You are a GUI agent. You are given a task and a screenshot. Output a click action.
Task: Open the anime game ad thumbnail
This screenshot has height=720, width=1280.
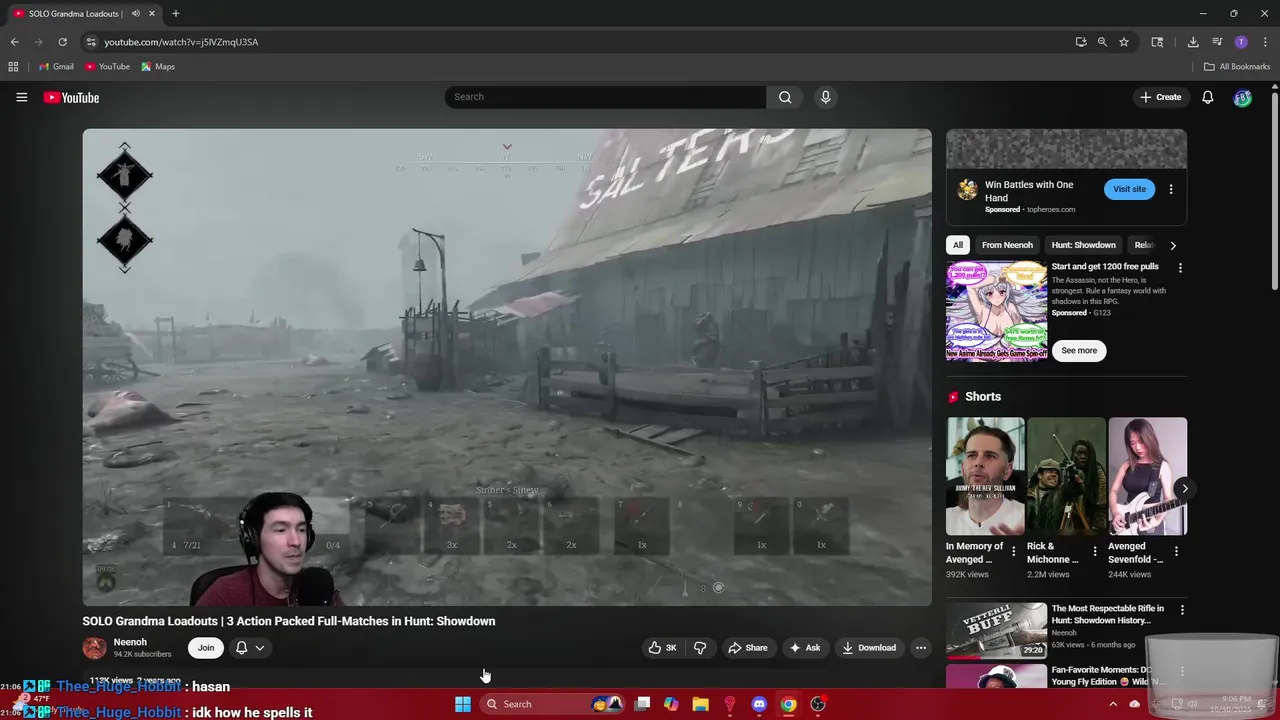(997, 311)
